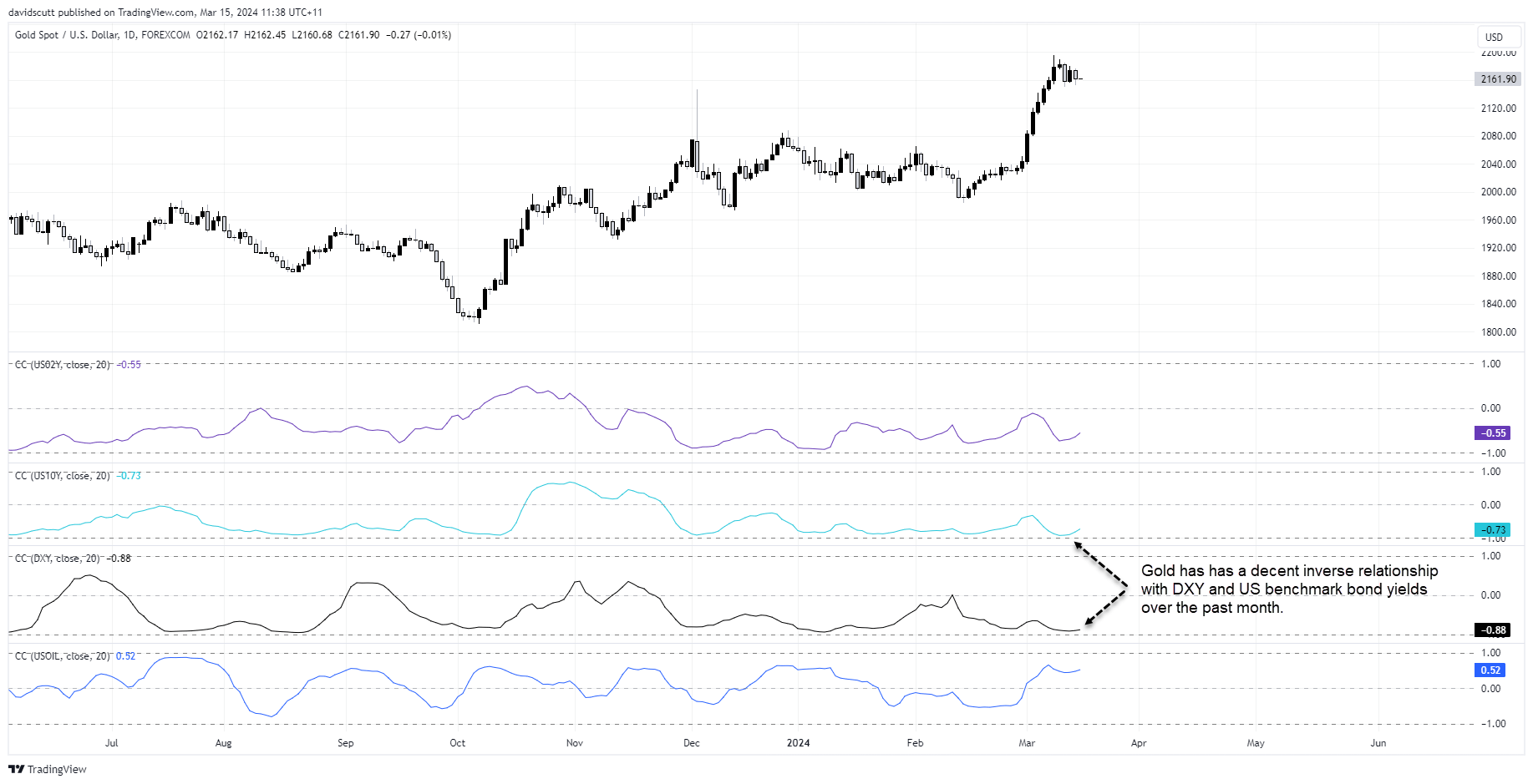Select the high value H2162.45

click(x=265, y=35)
